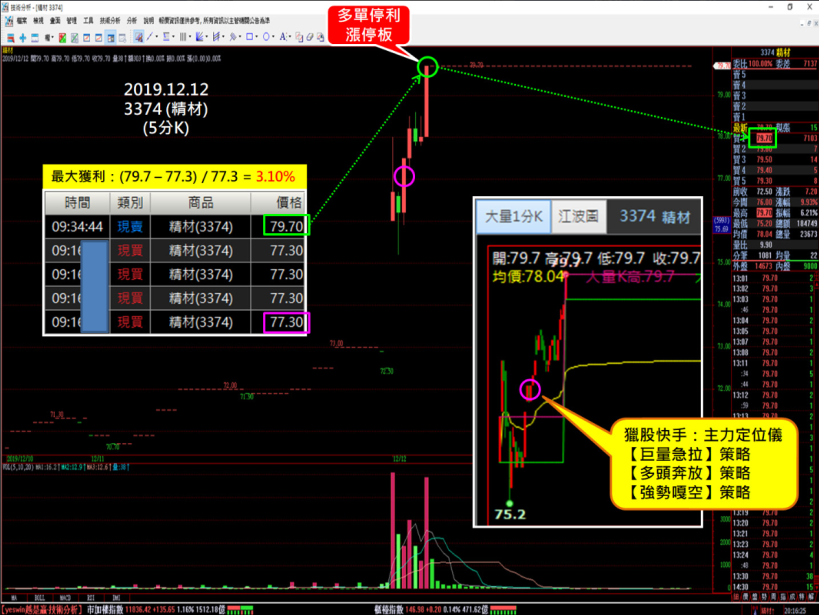Click the red-green candlestick toolbar icon

[62, 38]
